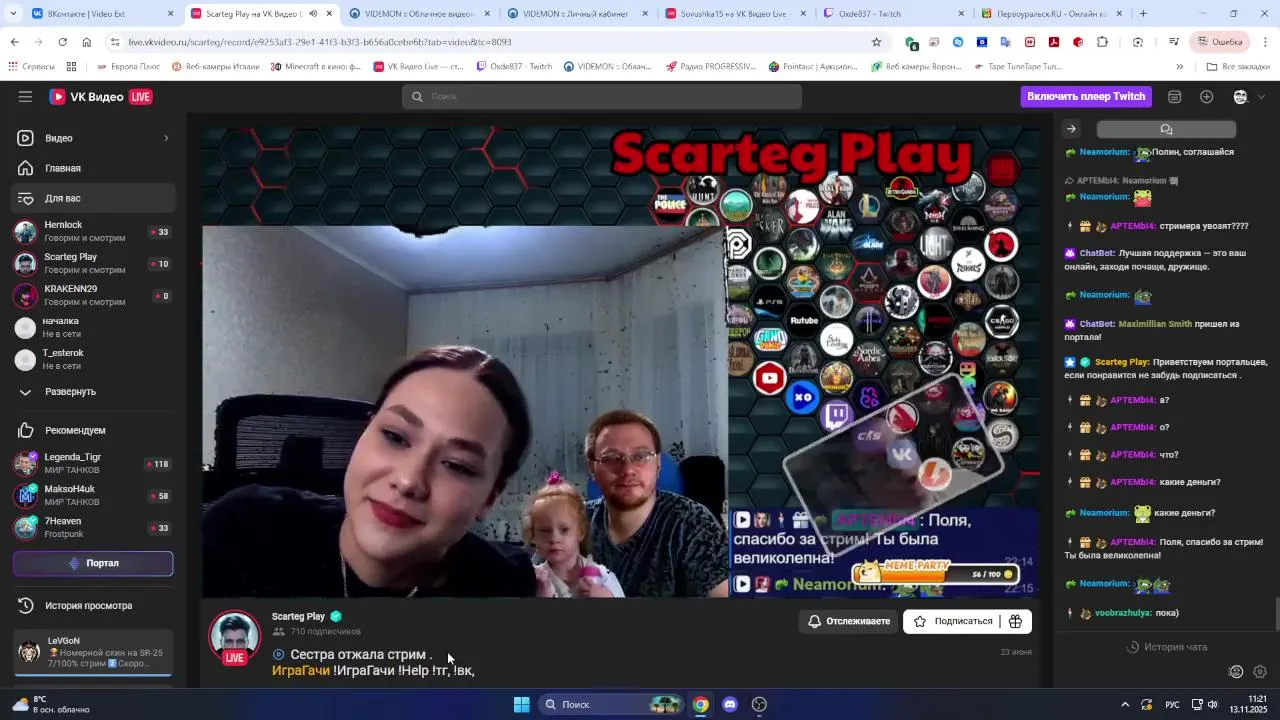The height and width of the screenshot is (720, 1280).
Task: Open Европа Плюс bookmark
Action: click(x=128, y=66)
